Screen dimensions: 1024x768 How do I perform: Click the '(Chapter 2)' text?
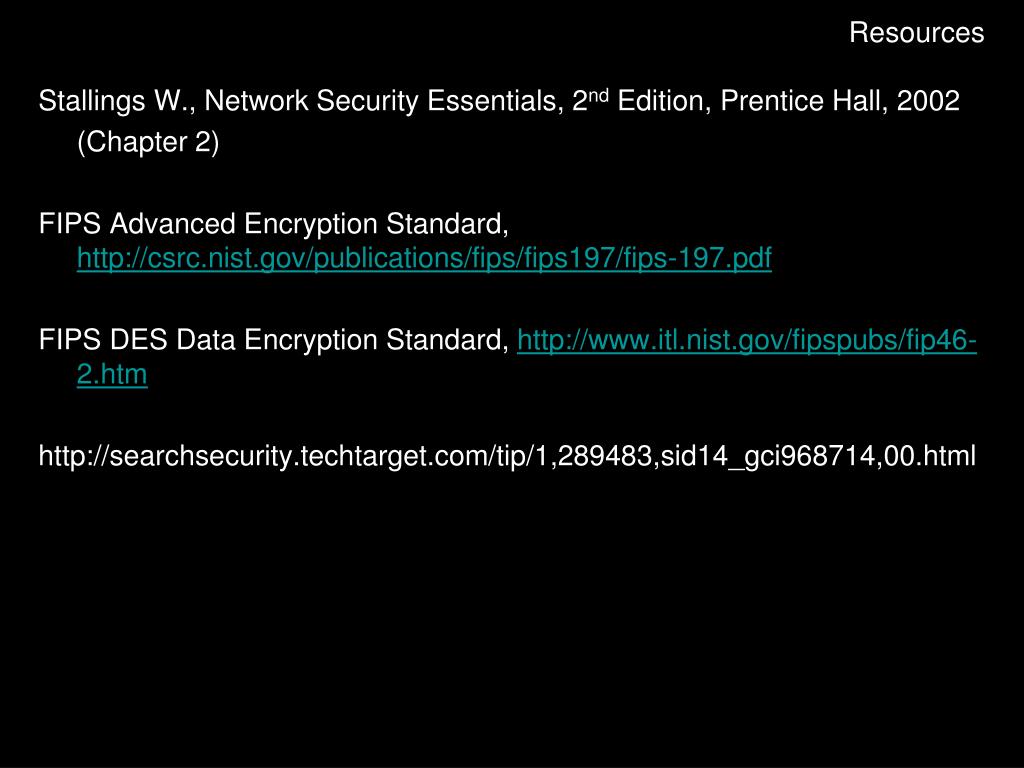tap(148, 142)
